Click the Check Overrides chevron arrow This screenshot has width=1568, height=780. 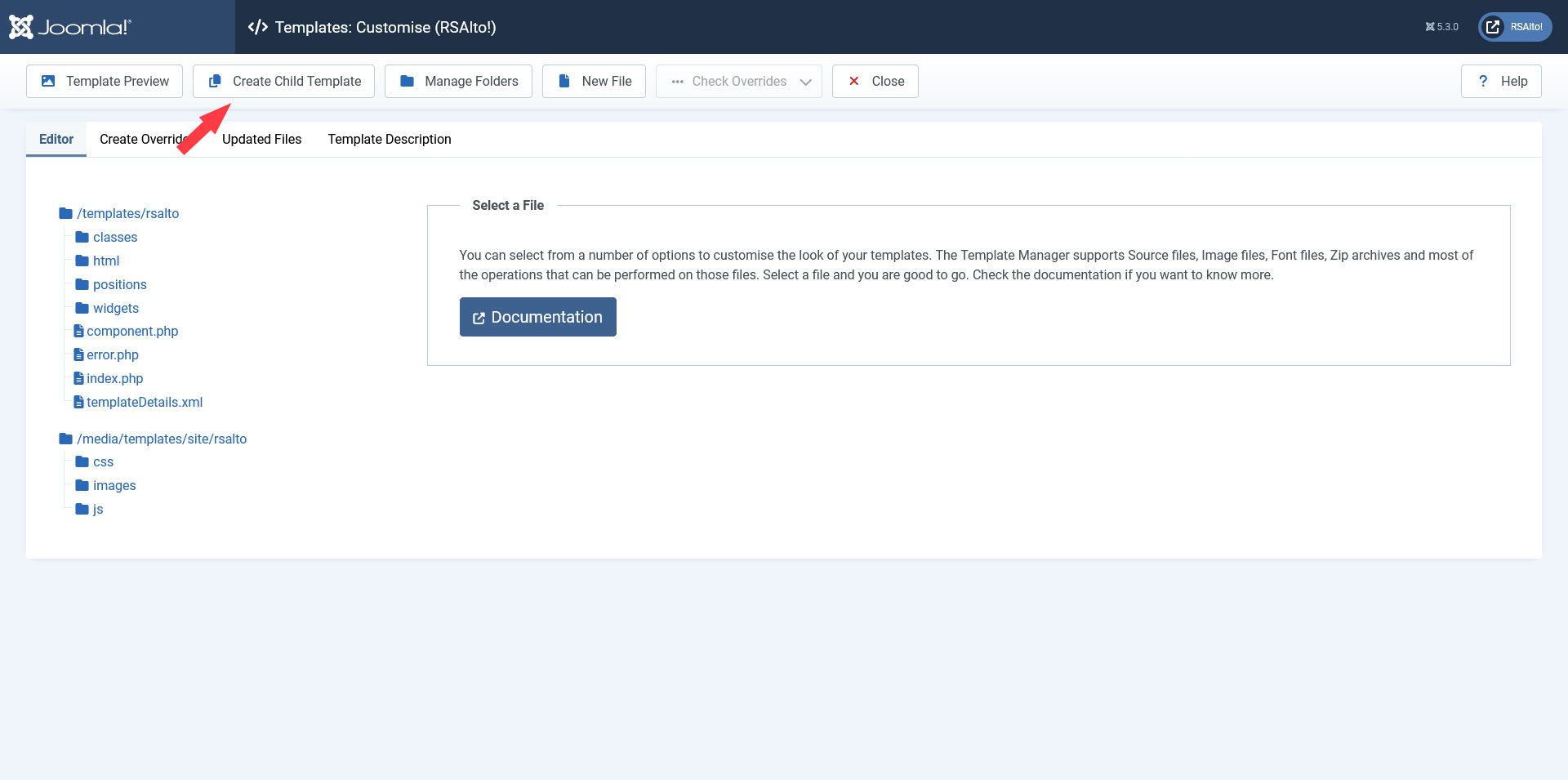tap(805, 82)
